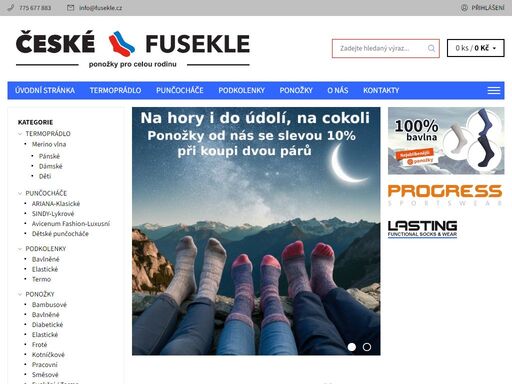Click the PŘIHLÁŠENÍ login link
512x384 pixels.
[x=488, y=8]
